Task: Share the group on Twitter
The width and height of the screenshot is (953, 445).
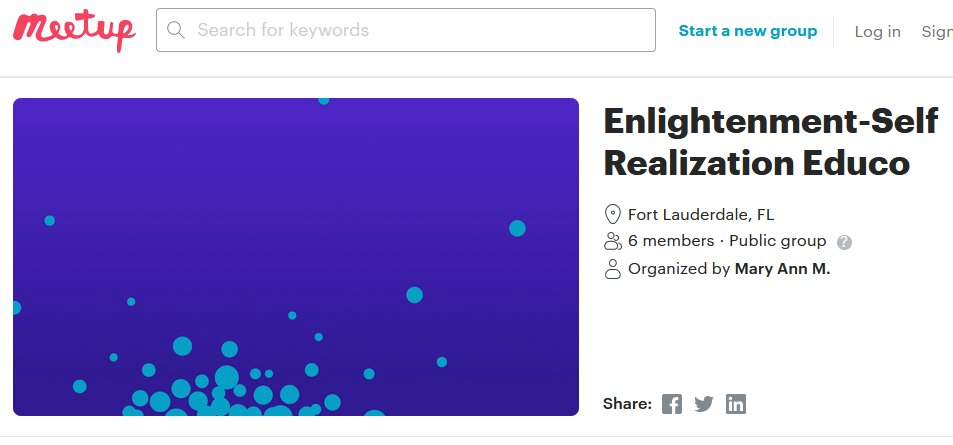Action: point(704,404)
